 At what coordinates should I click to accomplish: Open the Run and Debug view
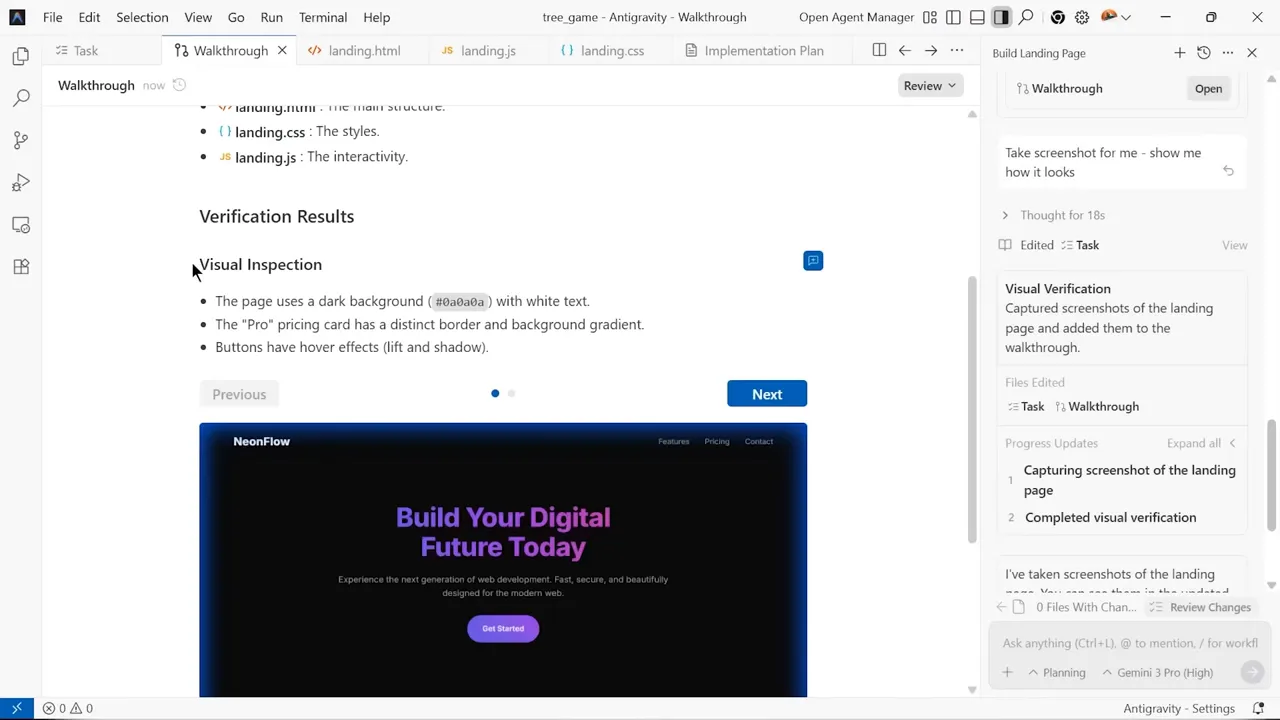(x=21, y=183)
